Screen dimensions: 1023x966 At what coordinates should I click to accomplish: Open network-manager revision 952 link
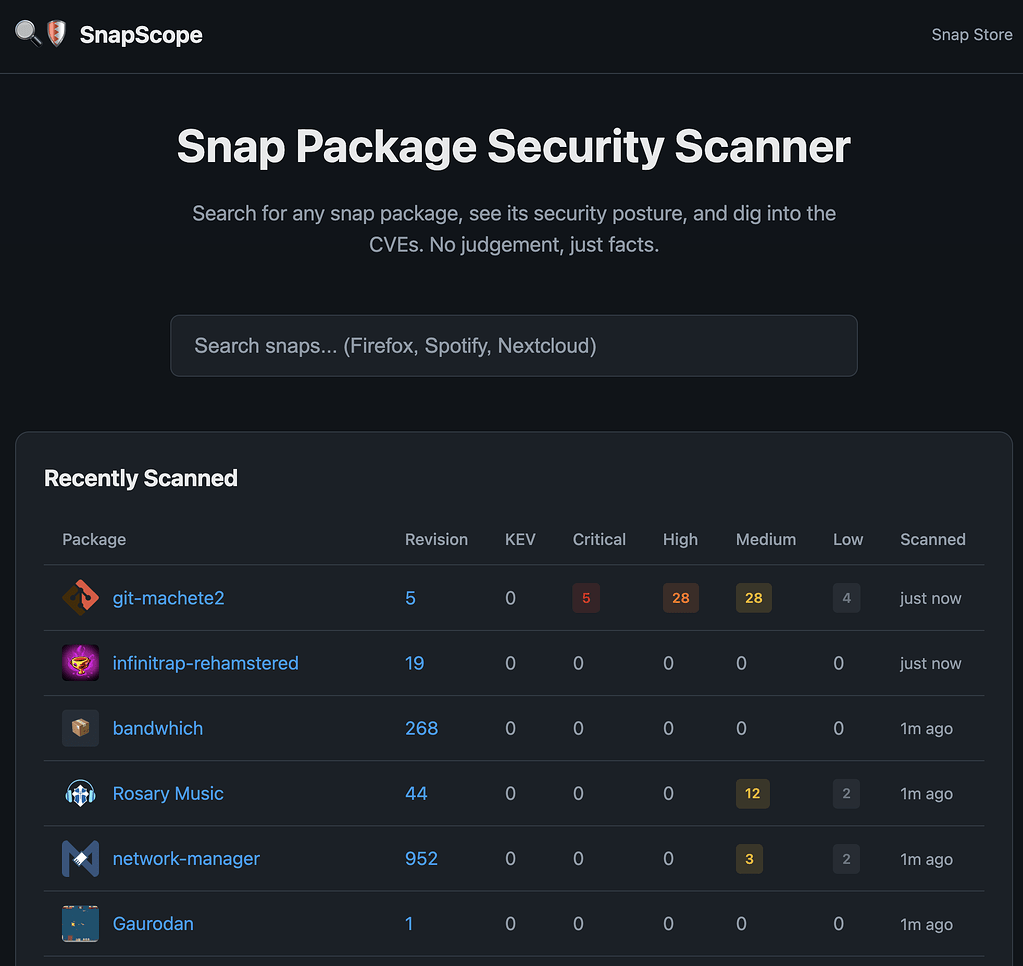421,858
